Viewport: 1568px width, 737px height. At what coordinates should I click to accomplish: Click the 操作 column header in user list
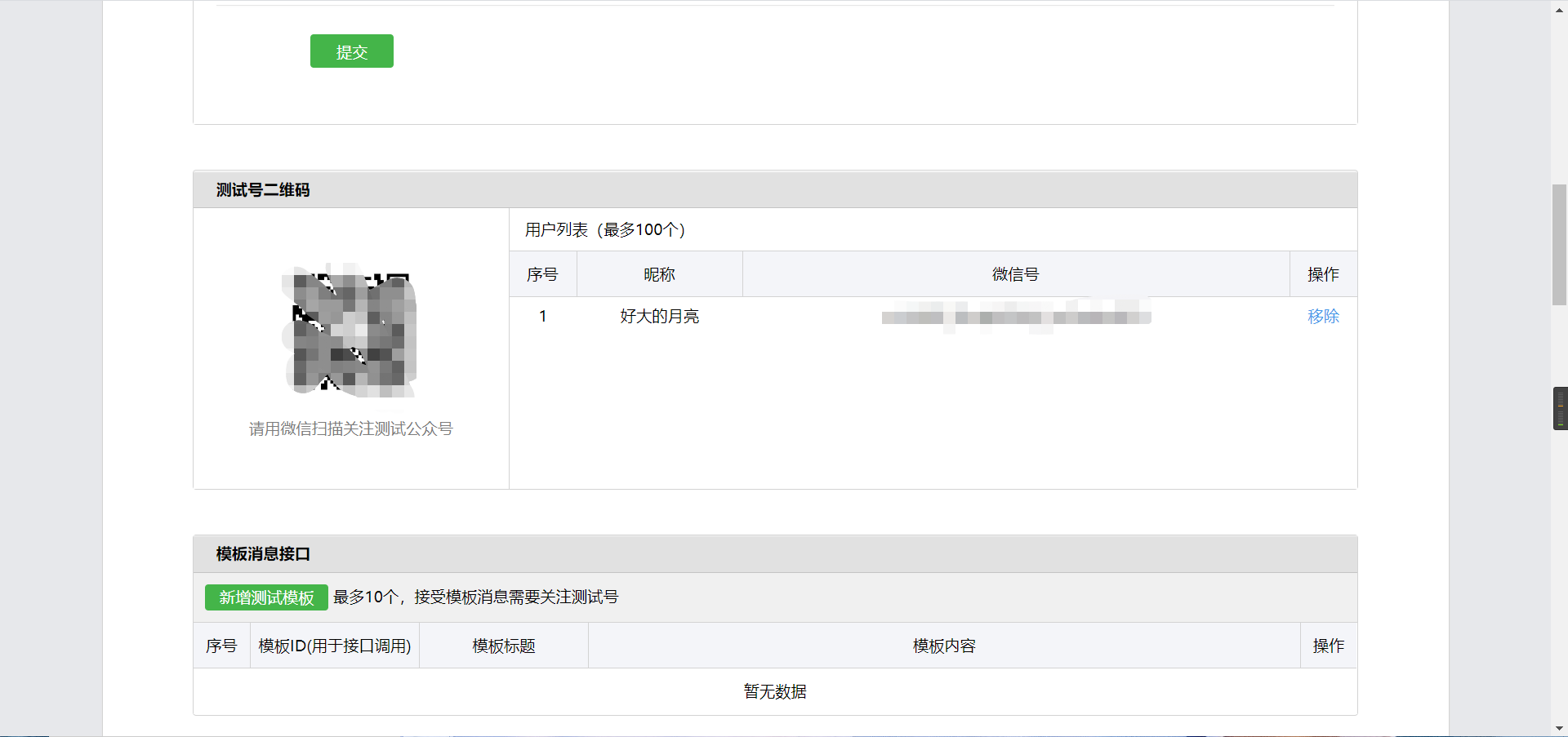pyautogui.click(x=1323, y=274)
